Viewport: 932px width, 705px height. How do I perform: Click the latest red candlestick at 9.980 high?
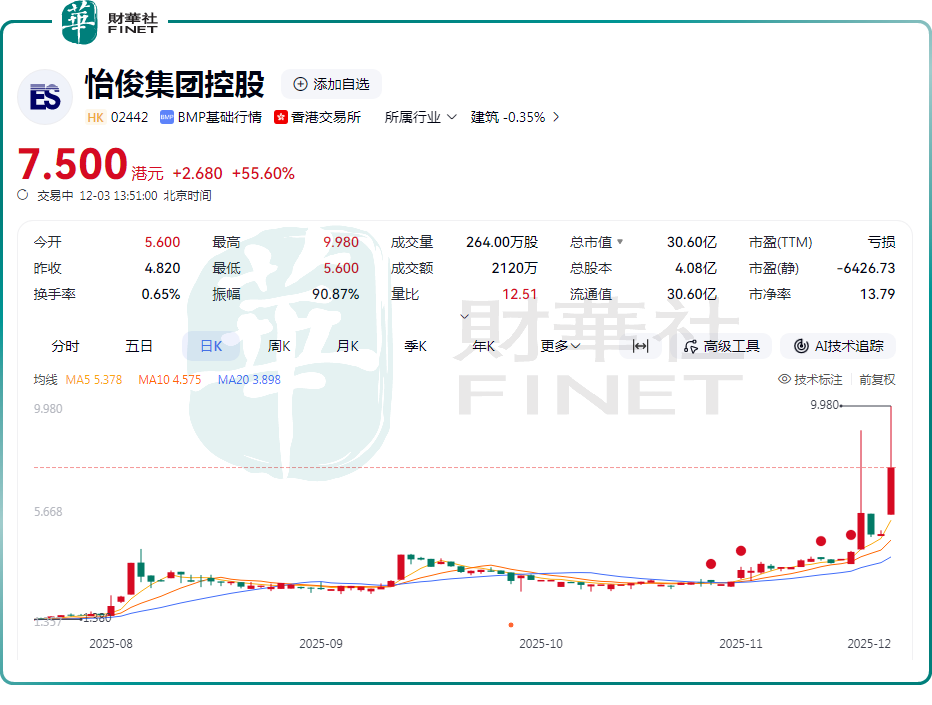[x=891, y=490]
